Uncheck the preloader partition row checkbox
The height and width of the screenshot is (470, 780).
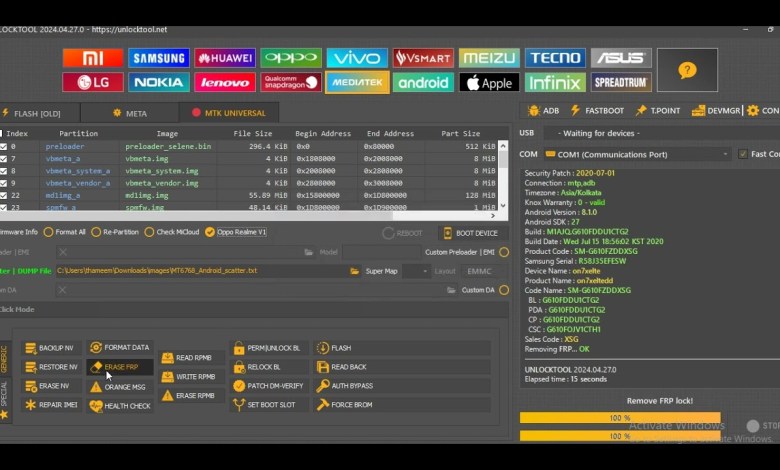(3, 147)
